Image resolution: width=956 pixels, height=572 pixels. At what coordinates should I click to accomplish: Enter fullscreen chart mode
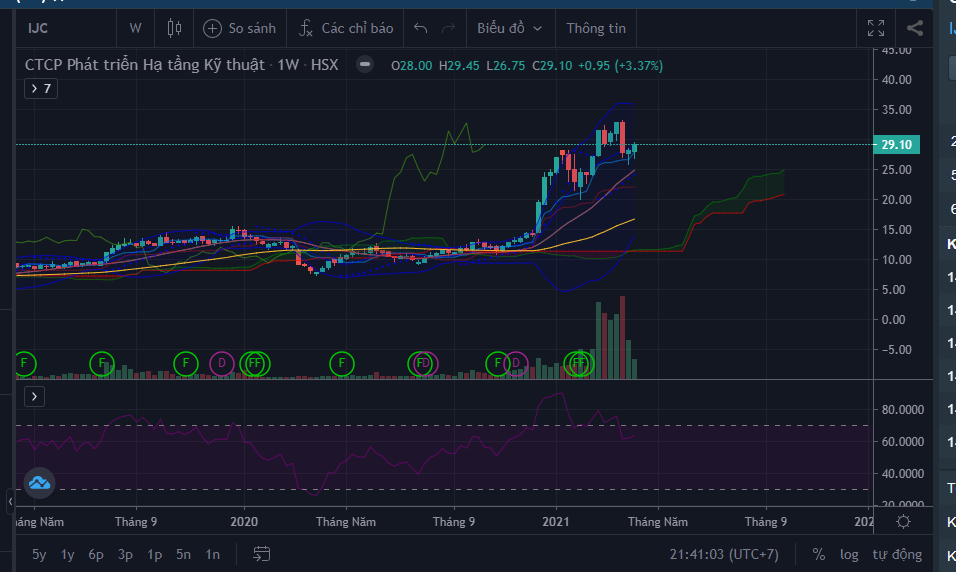(x=876, y=28)
